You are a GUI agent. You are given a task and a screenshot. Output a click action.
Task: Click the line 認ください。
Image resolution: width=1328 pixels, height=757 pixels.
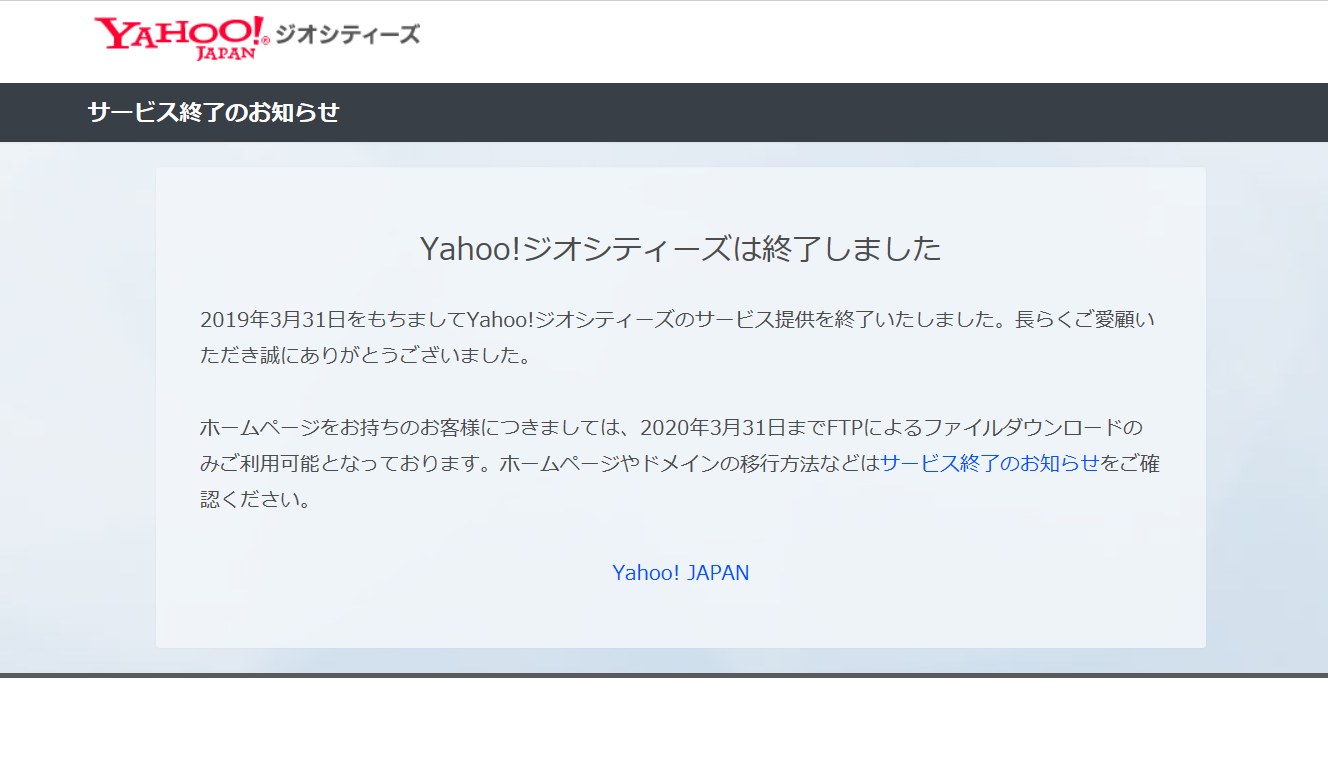tap(256, 500)
